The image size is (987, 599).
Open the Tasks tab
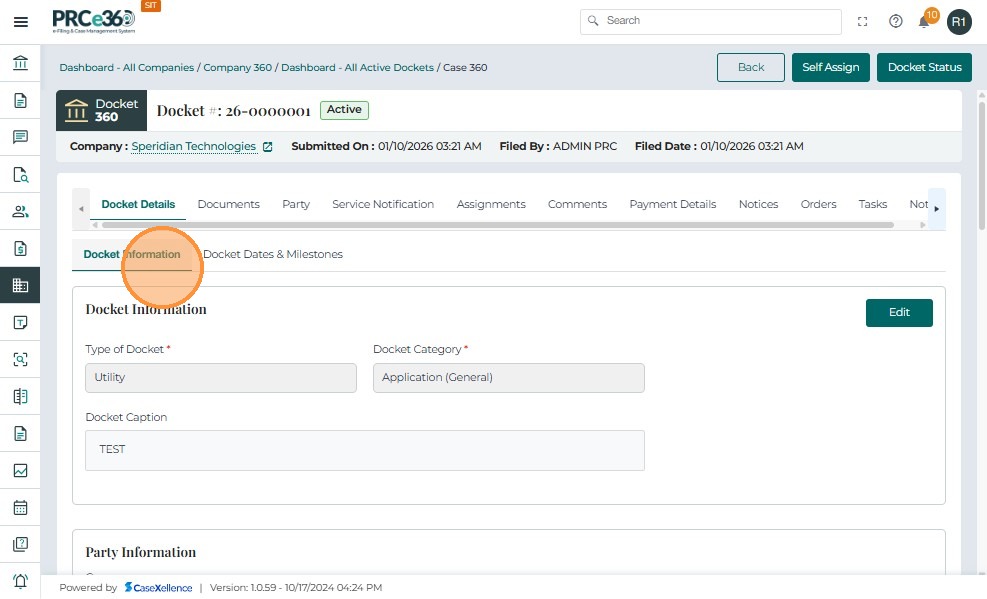[x=872, y=204]
